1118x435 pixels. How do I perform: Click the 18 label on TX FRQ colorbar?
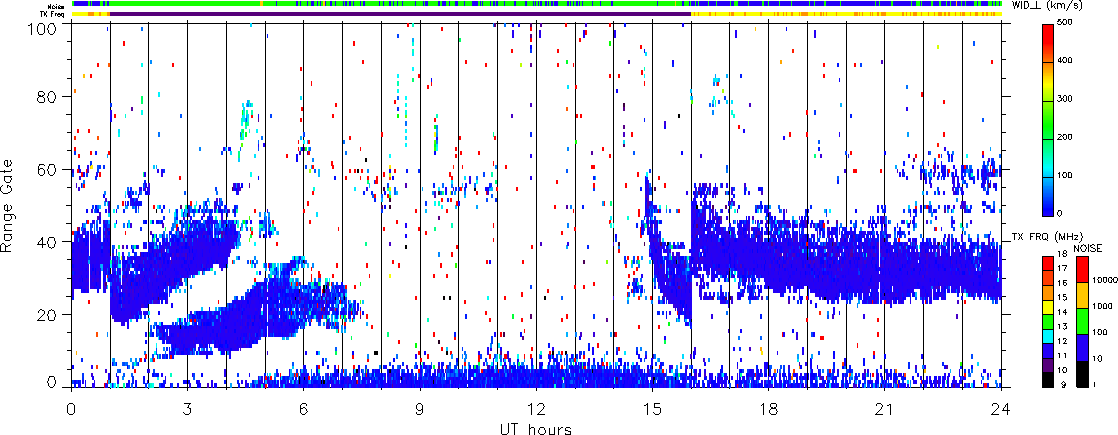coord(1061,255)
